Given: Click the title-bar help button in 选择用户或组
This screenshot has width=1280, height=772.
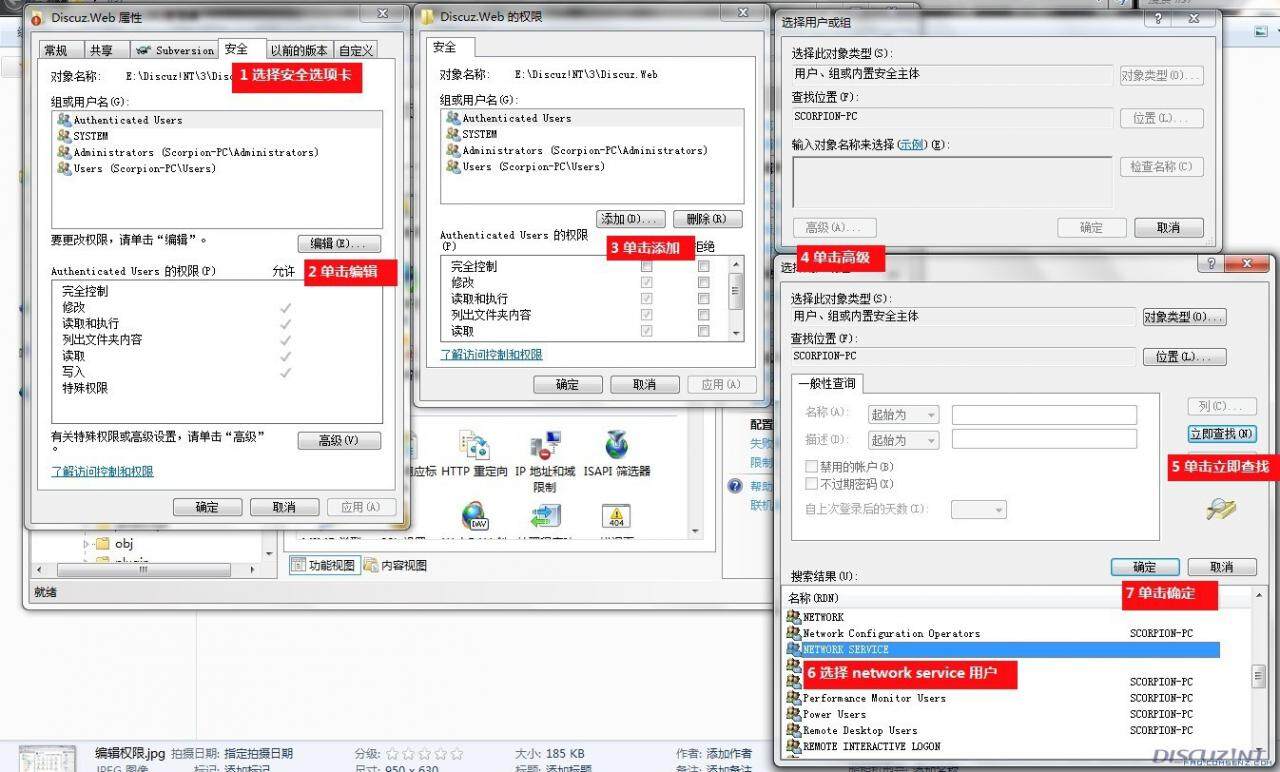Looking at the screenshot, I should coord(1159,19).
